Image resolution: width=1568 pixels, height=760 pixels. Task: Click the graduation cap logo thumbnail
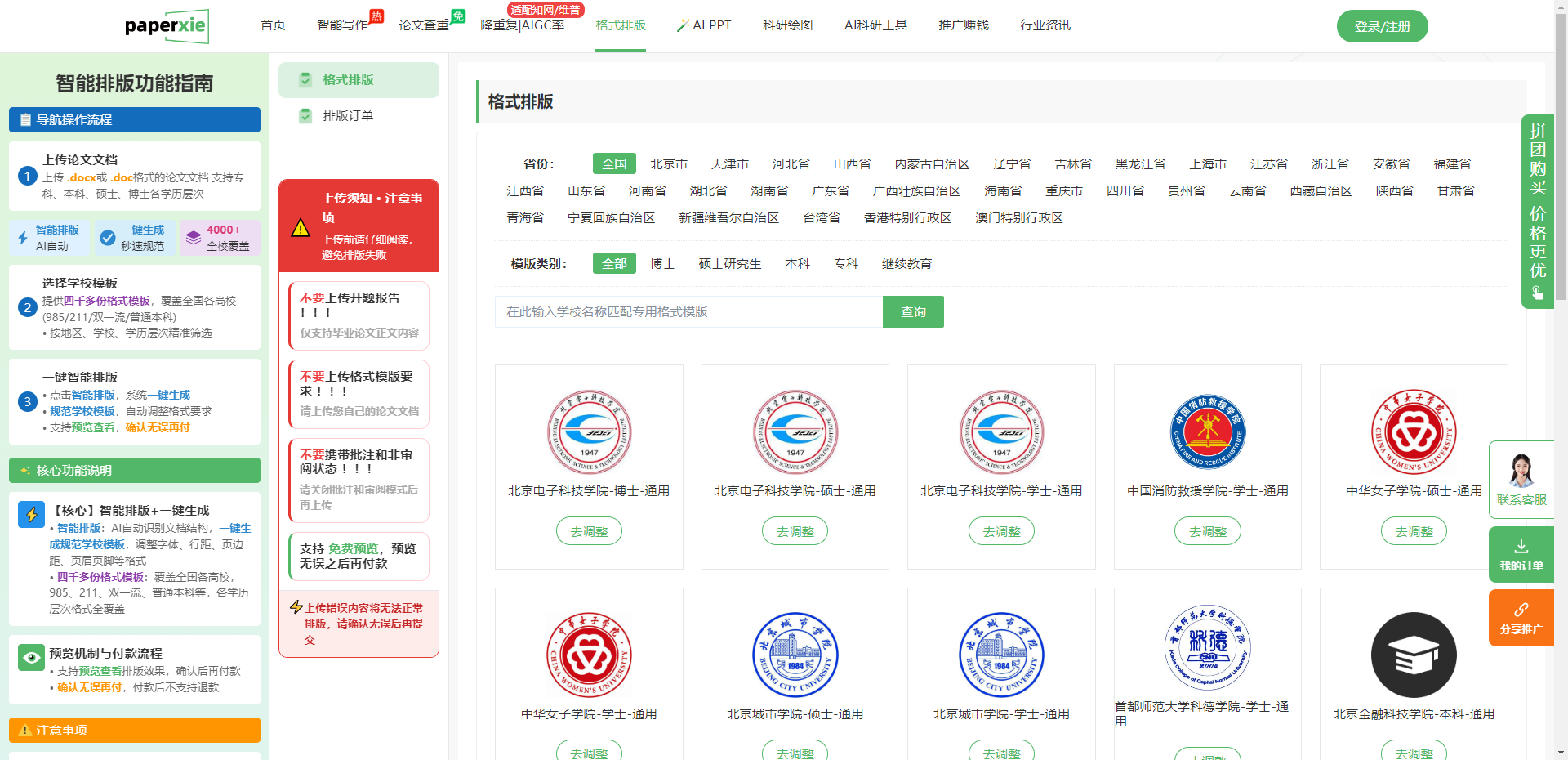(x=1413, y=655)
